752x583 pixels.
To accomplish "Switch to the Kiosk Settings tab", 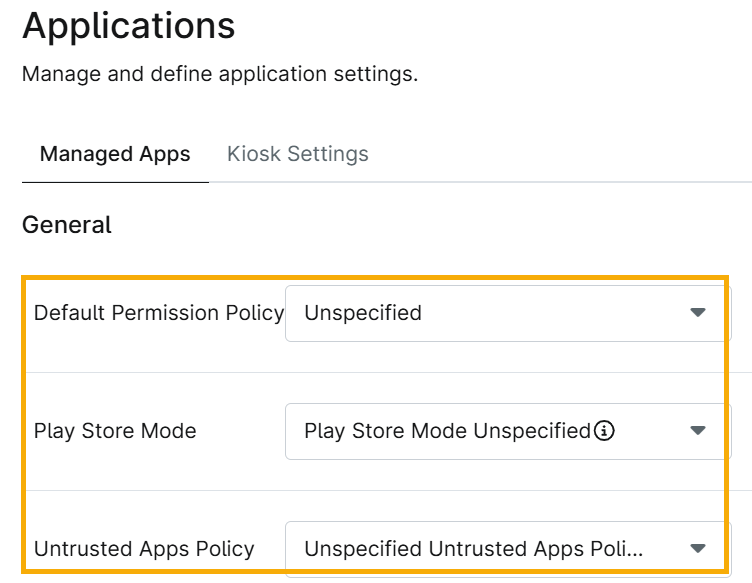I will 298,154.
